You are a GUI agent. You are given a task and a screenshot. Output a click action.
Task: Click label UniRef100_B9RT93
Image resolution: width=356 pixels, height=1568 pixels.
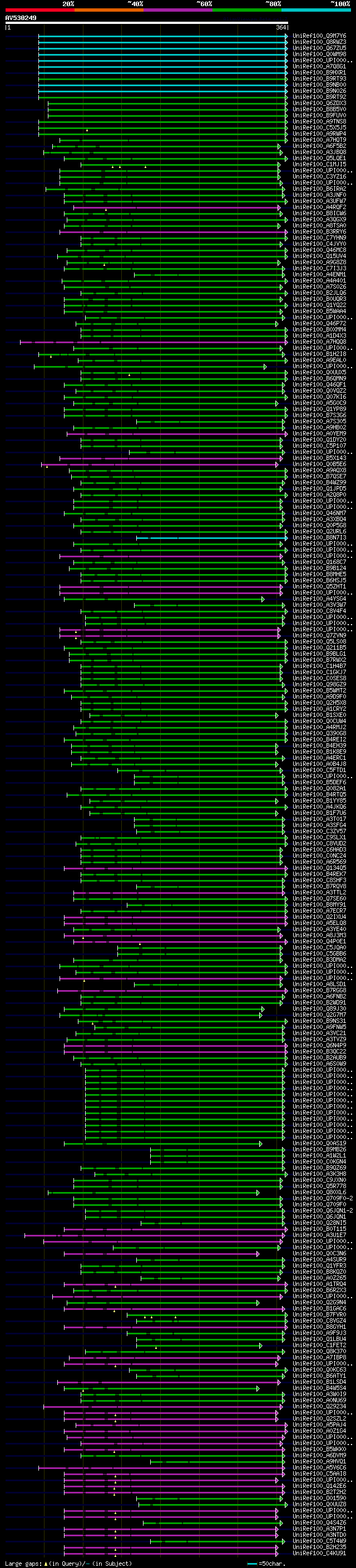tap(319, 78)
